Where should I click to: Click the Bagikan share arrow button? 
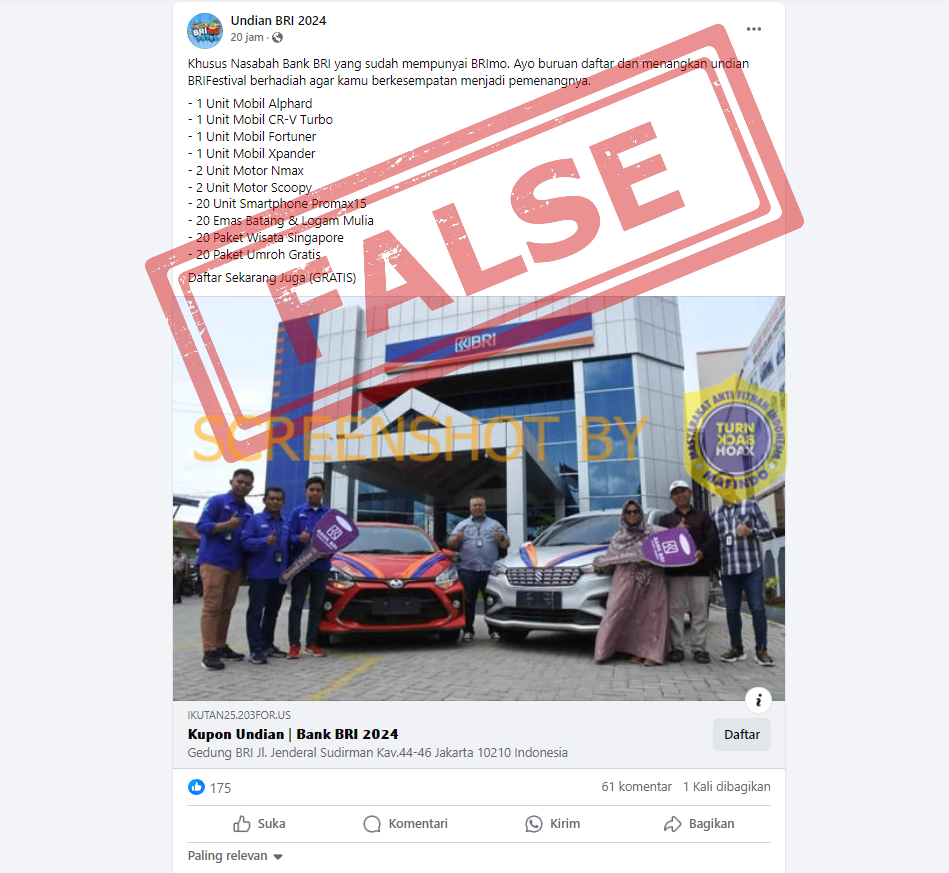point(699,824)
